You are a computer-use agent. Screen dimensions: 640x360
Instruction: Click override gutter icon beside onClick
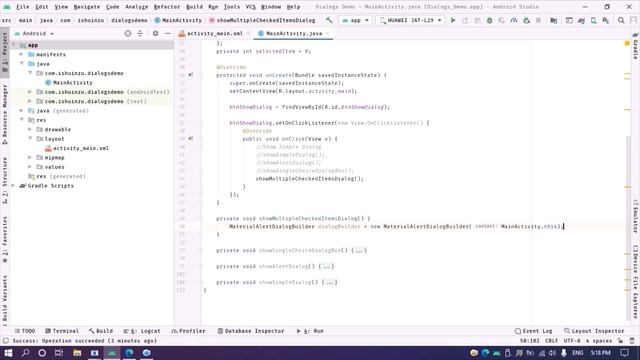[x=191, y=139]
